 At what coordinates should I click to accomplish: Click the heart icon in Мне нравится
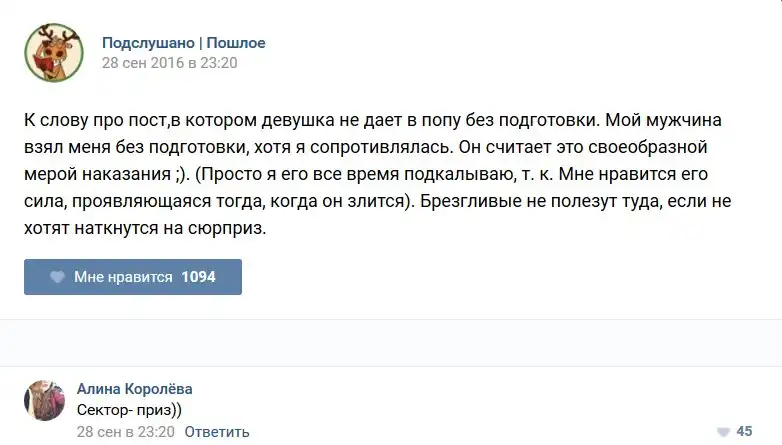(x=58, y=277)
